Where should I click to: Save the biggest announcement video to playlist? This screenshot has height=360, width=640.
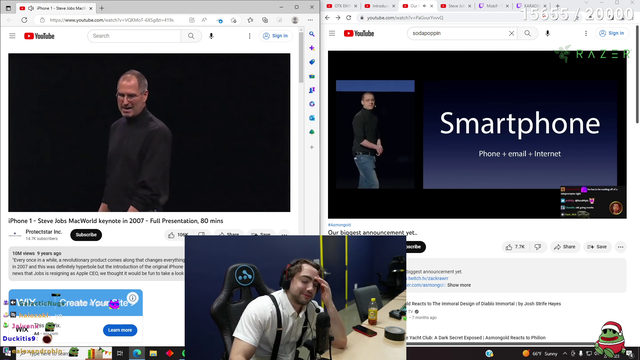pyautogui.click(x=597, y=247)
